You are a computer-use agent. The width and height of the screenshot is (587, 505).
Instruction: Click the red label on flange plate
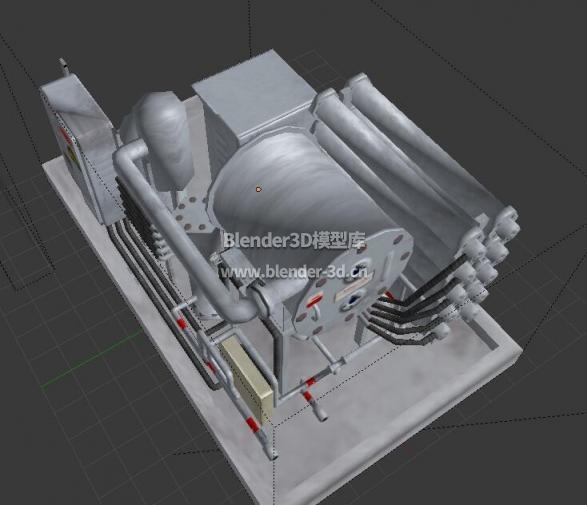[x=316, y=300]
